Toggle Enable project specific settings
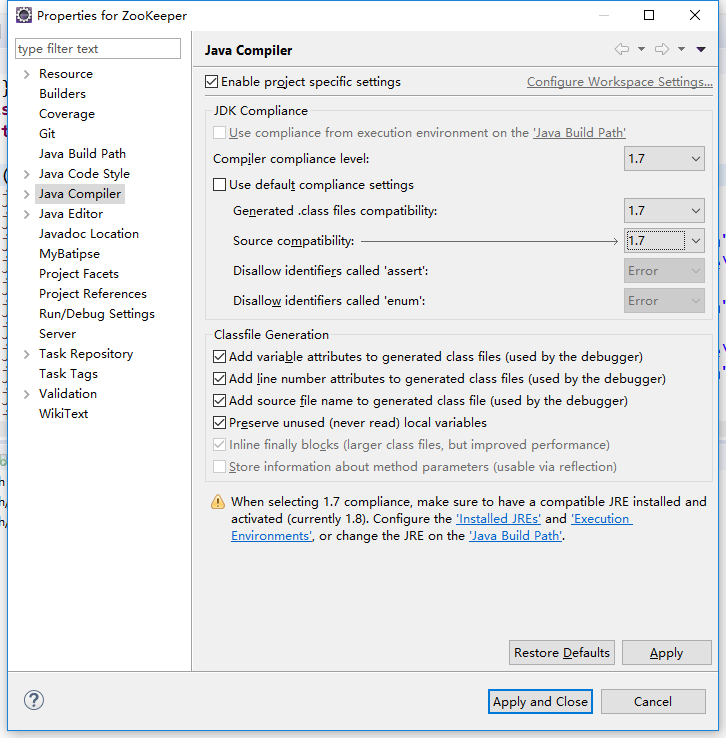 coord(212,82)
